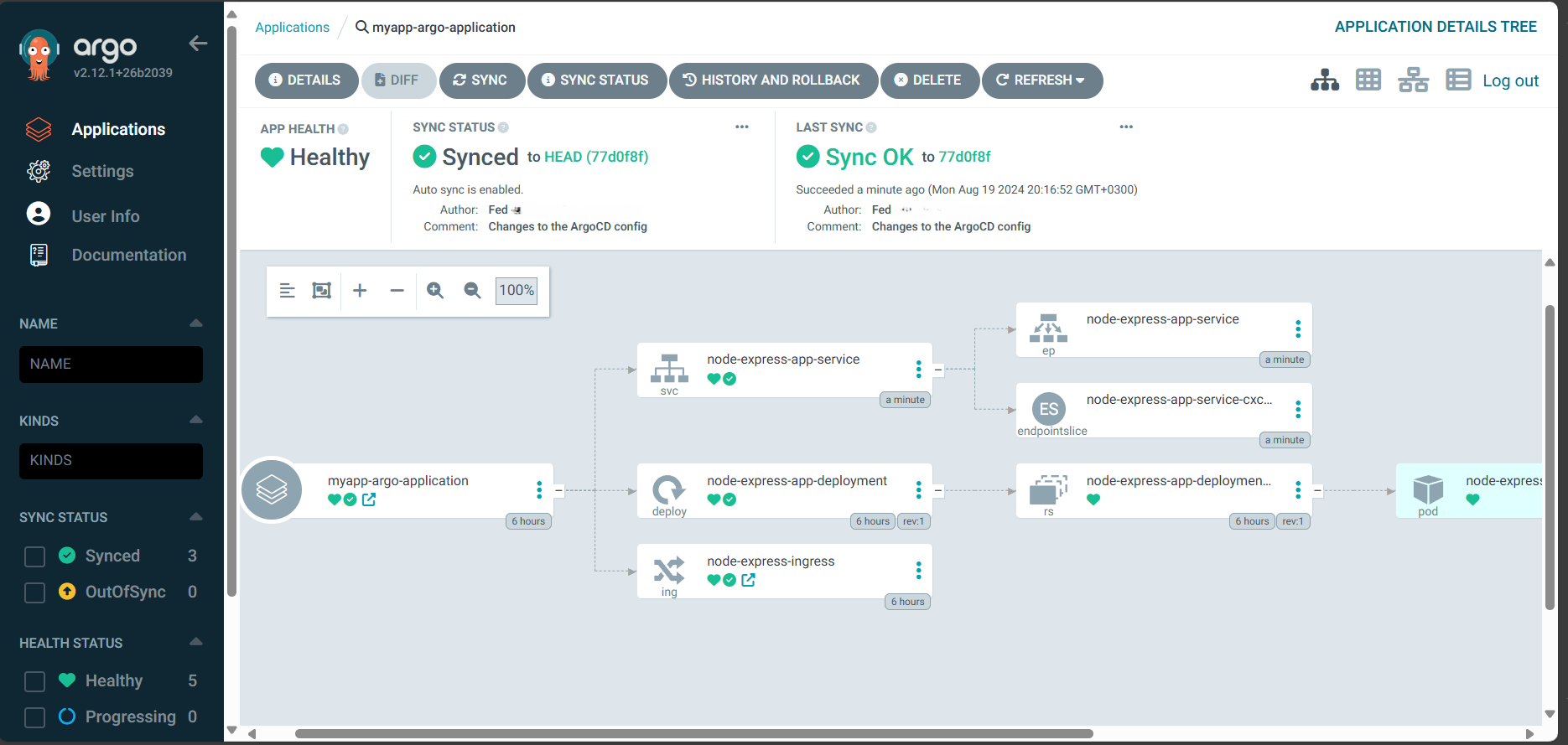This screenshot has width=1568, height=745.
Task: Open svc node-express-app-service menu dots
Action: click(x=919, y=370)
